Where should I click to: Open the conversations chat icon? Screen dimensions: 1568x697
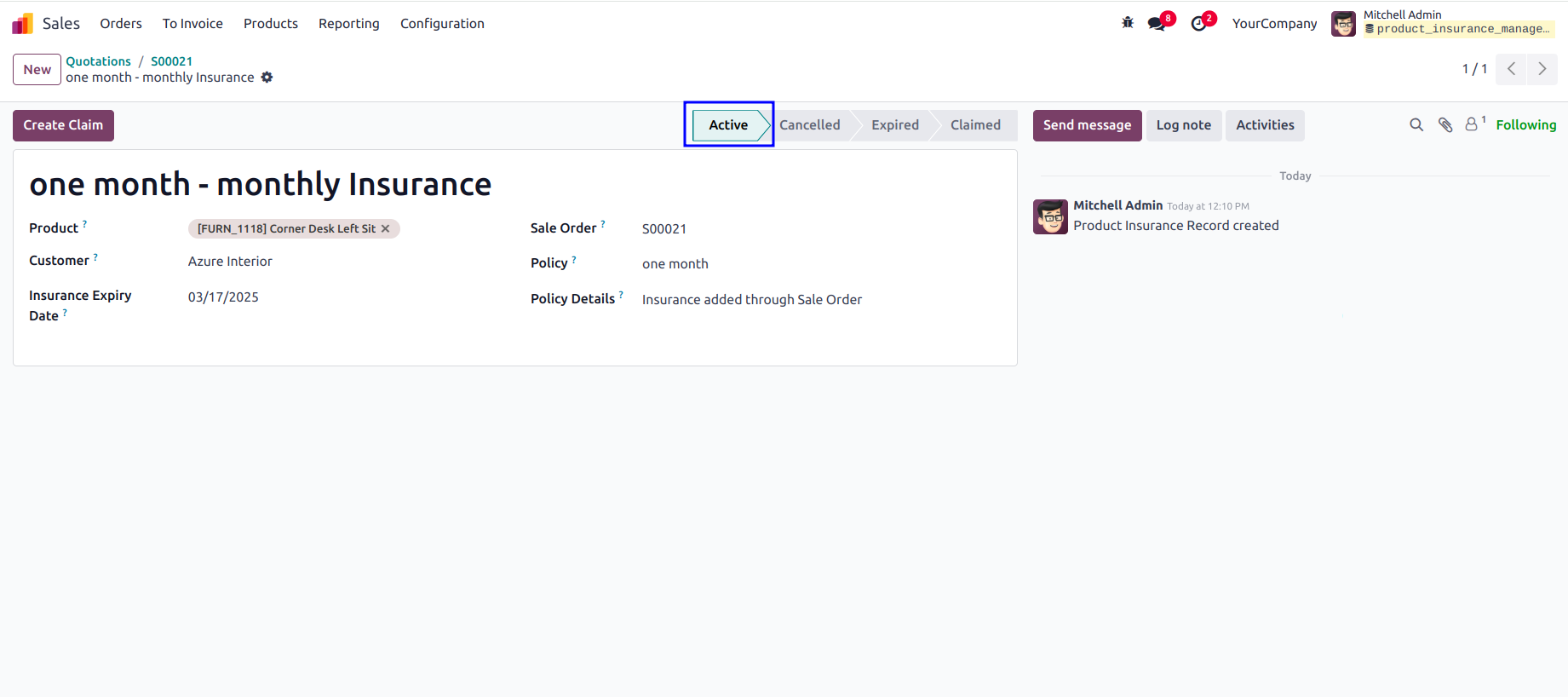(1157, 24)
